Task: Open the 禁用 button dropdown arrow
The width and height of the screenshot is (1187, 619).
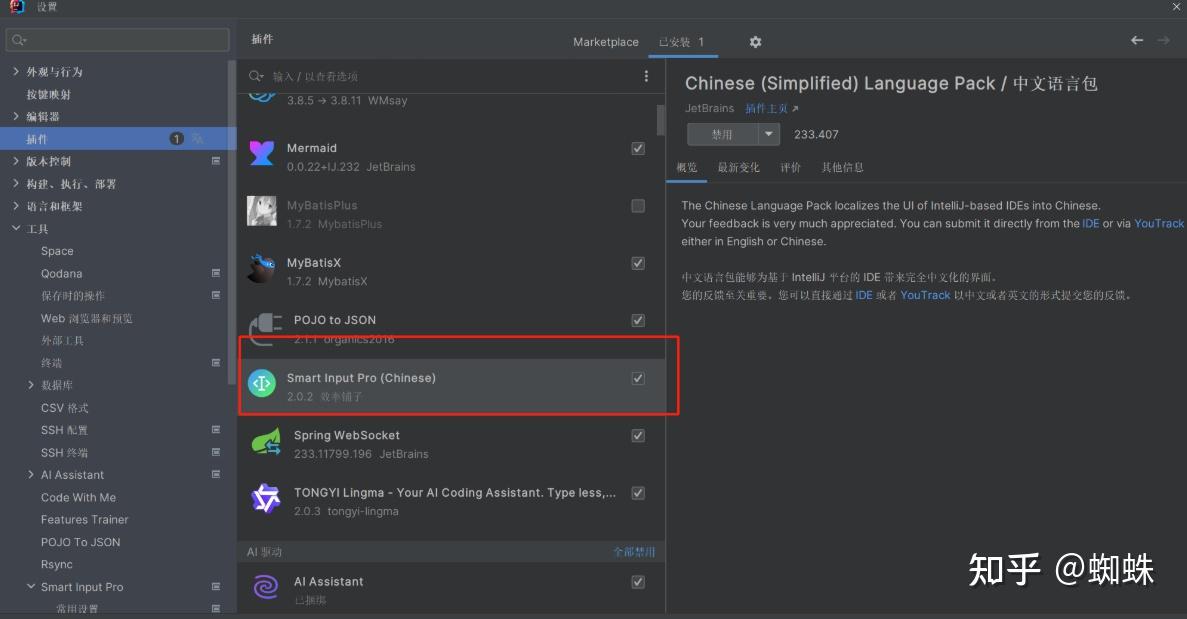Action: 768,134
